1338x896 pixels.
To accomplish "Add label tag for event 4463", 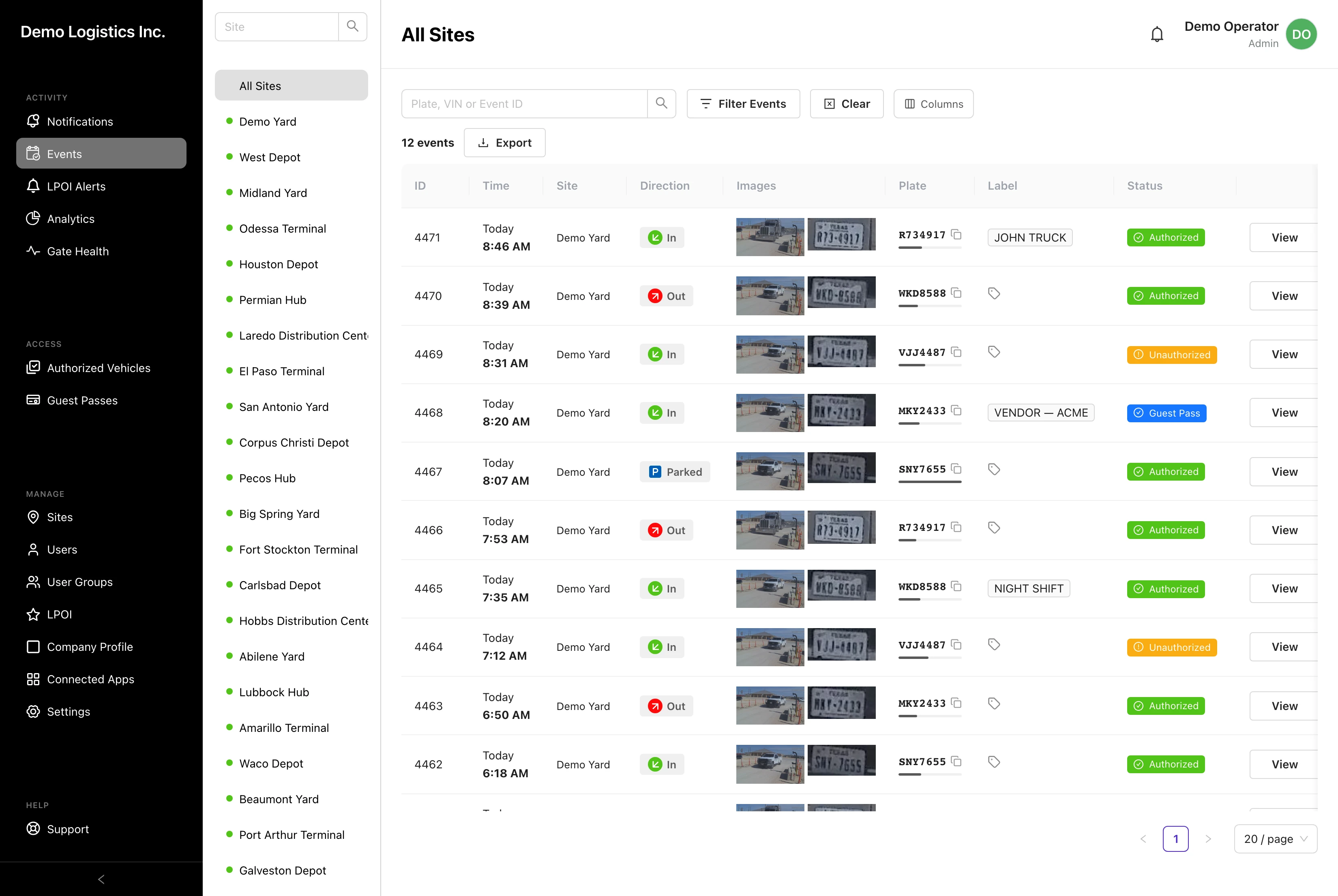I will pyautogui.click(x=994, y=704).
